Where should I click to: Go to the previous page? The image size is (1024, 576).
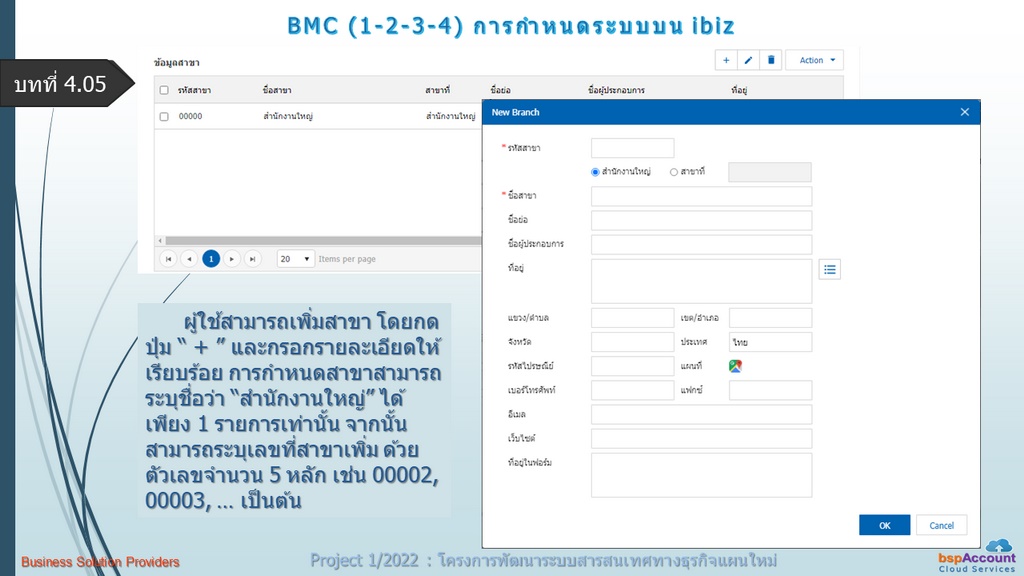189,259
